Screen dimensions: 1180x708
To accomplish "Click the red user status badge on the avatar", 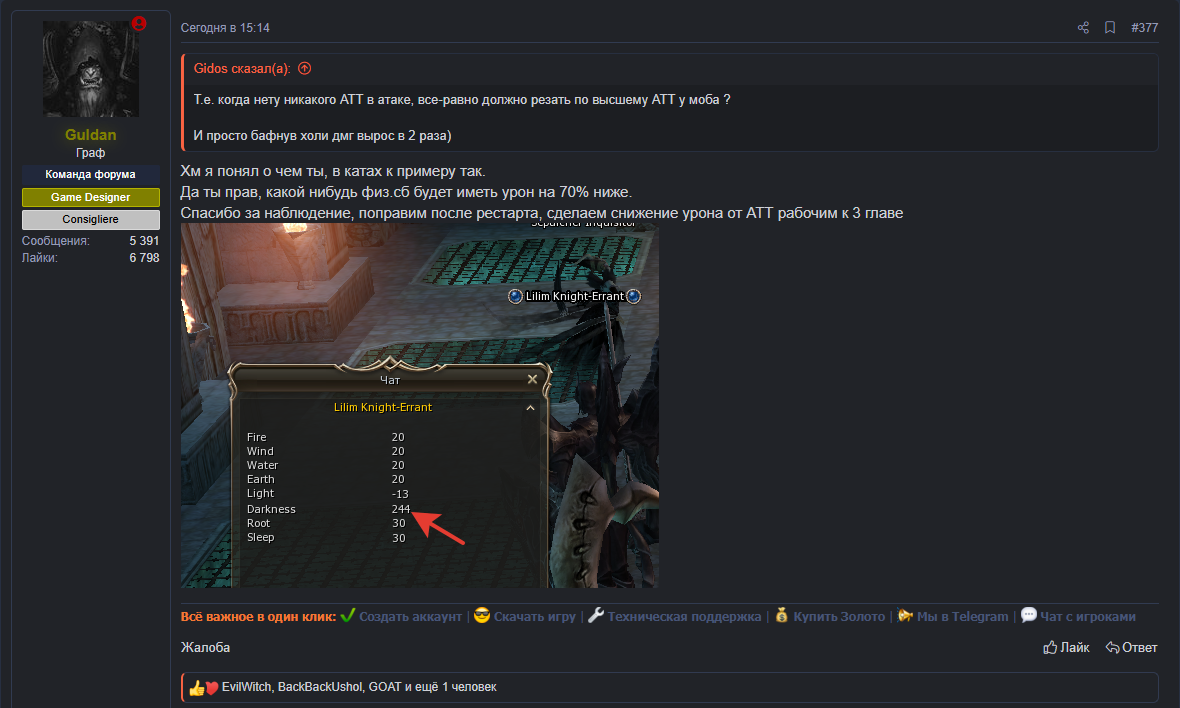I will click(x=138, y=23).
